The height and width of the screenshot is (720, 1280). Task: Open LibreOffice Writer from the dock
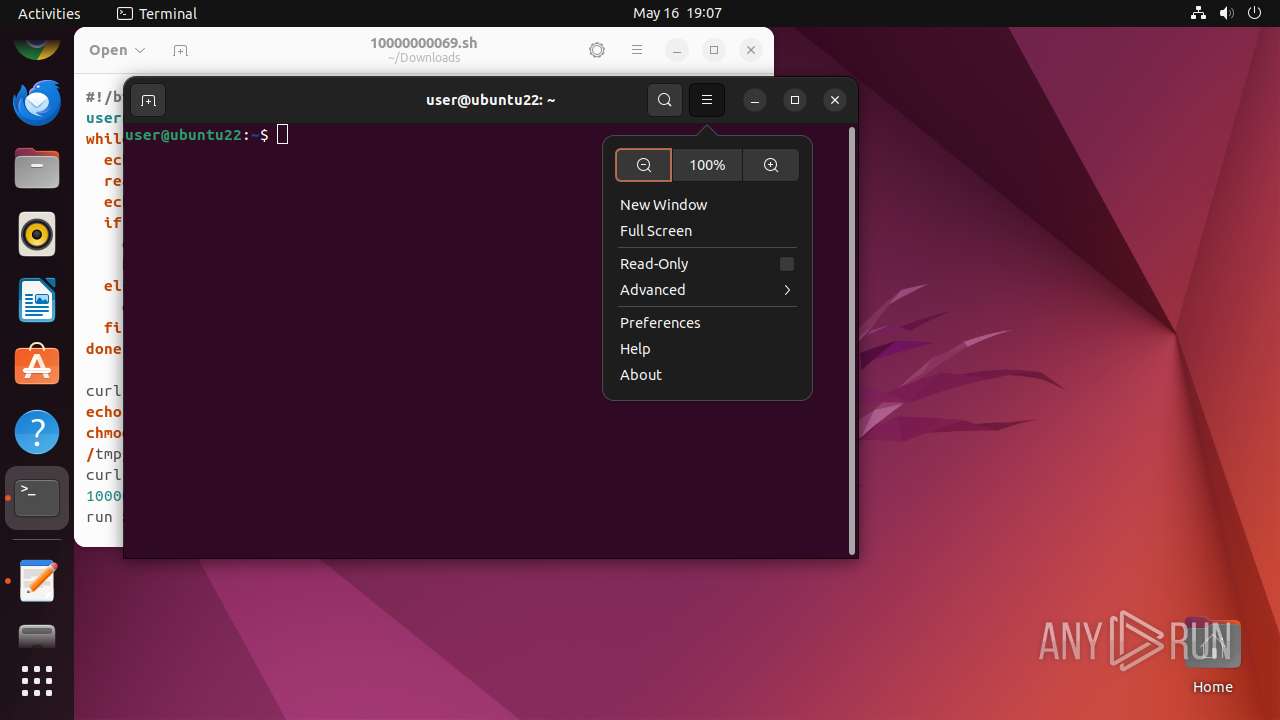[37, 301]
